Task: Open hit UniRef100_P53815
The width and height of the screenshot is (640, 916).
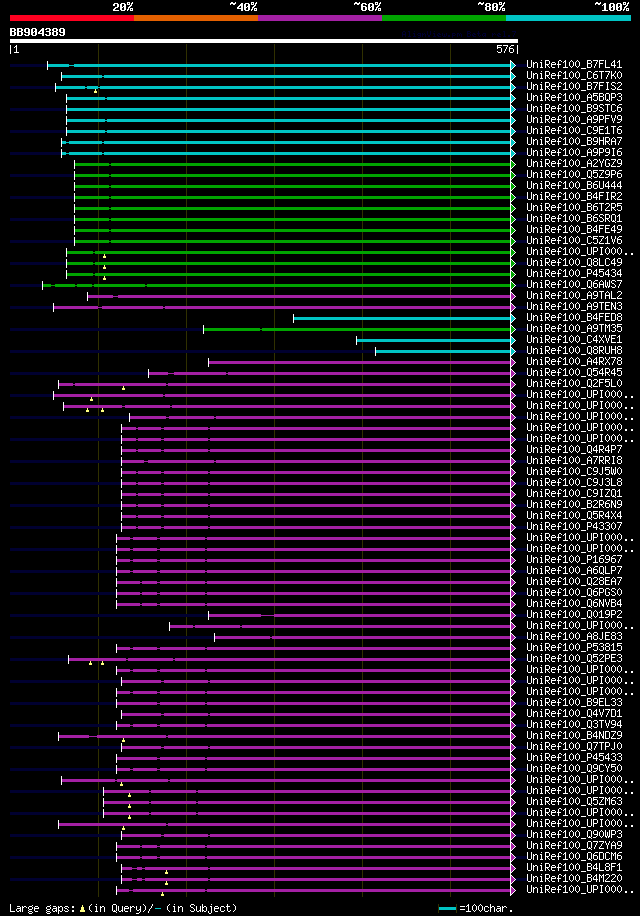Action: [x=574, y=647]
